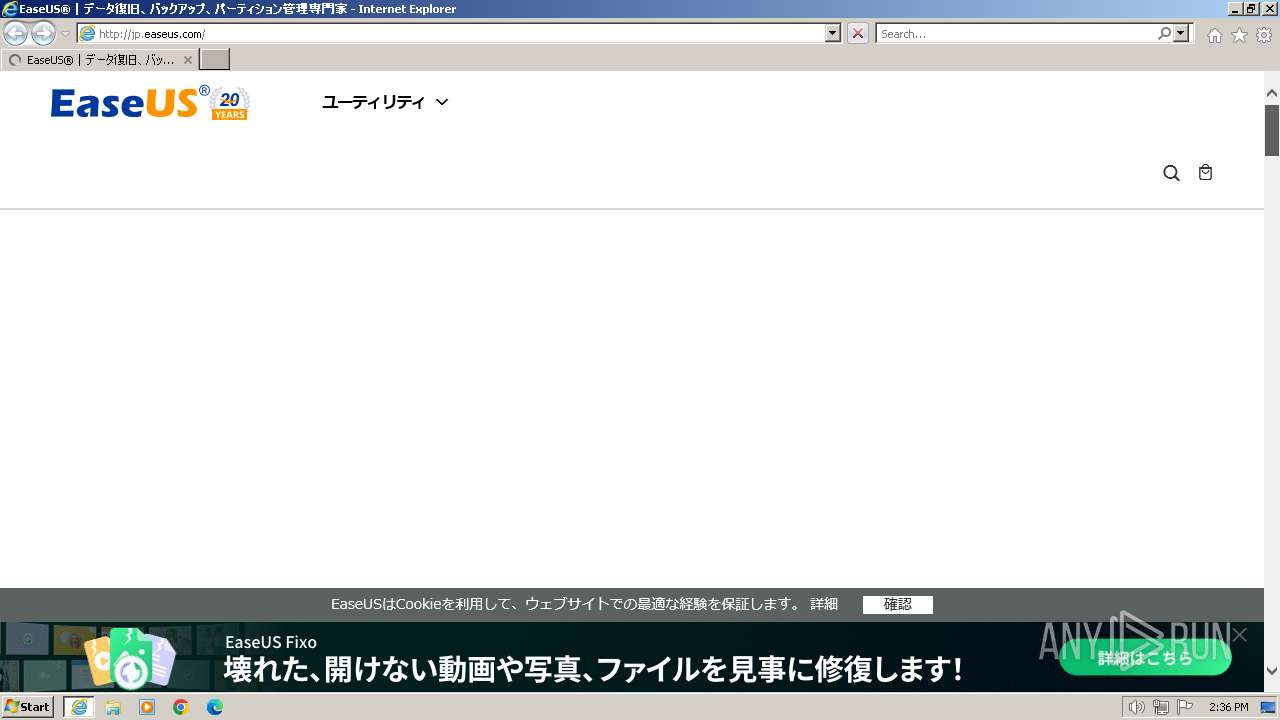This screenshot has width=1280, height=720.
Task: Click the search magnifier in IE toolbar
Action: 1164,34
